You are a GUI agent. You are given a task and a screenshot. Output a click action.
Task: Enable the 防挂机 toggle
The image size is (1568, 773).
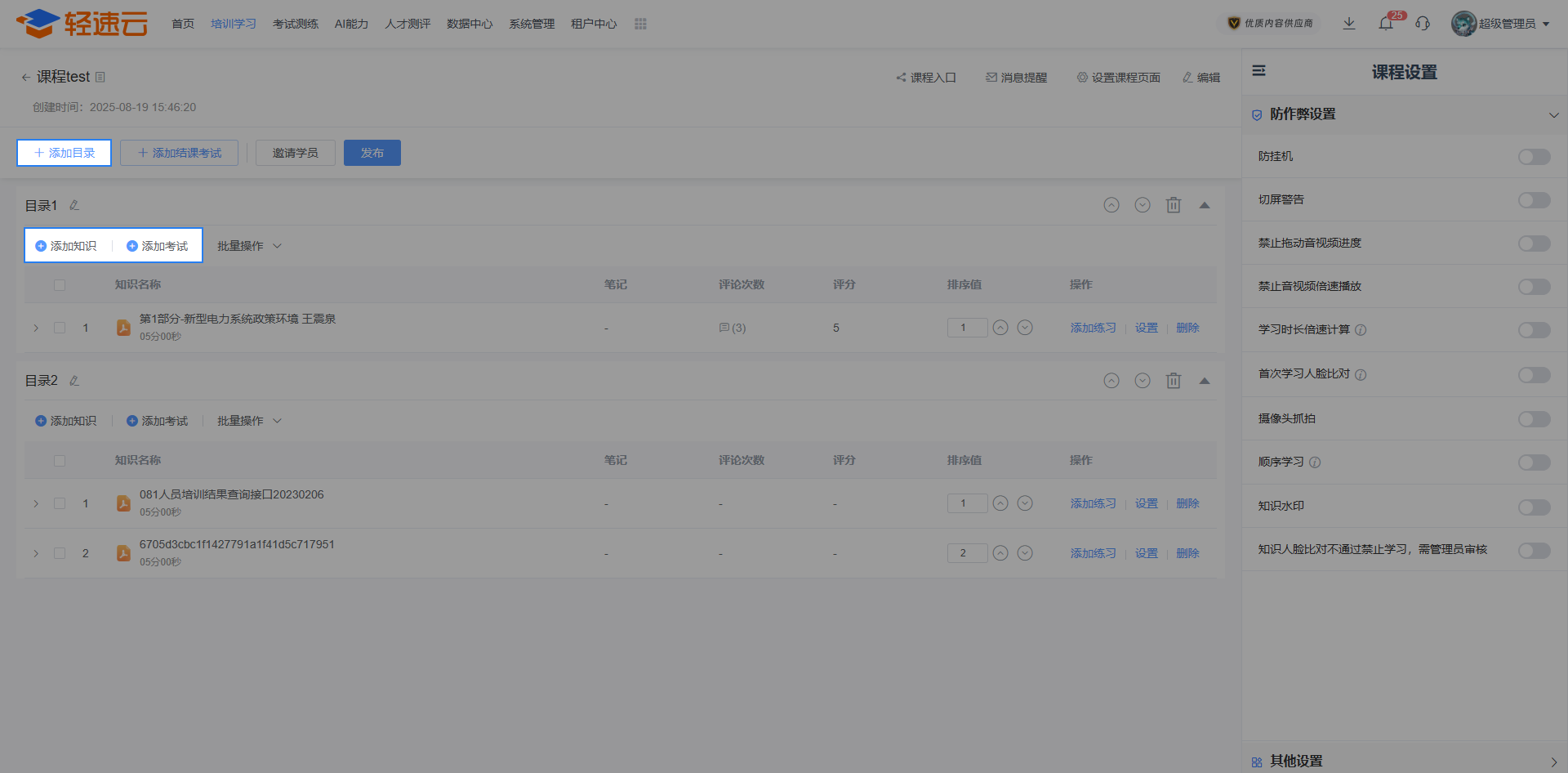tap(1534, 157)
